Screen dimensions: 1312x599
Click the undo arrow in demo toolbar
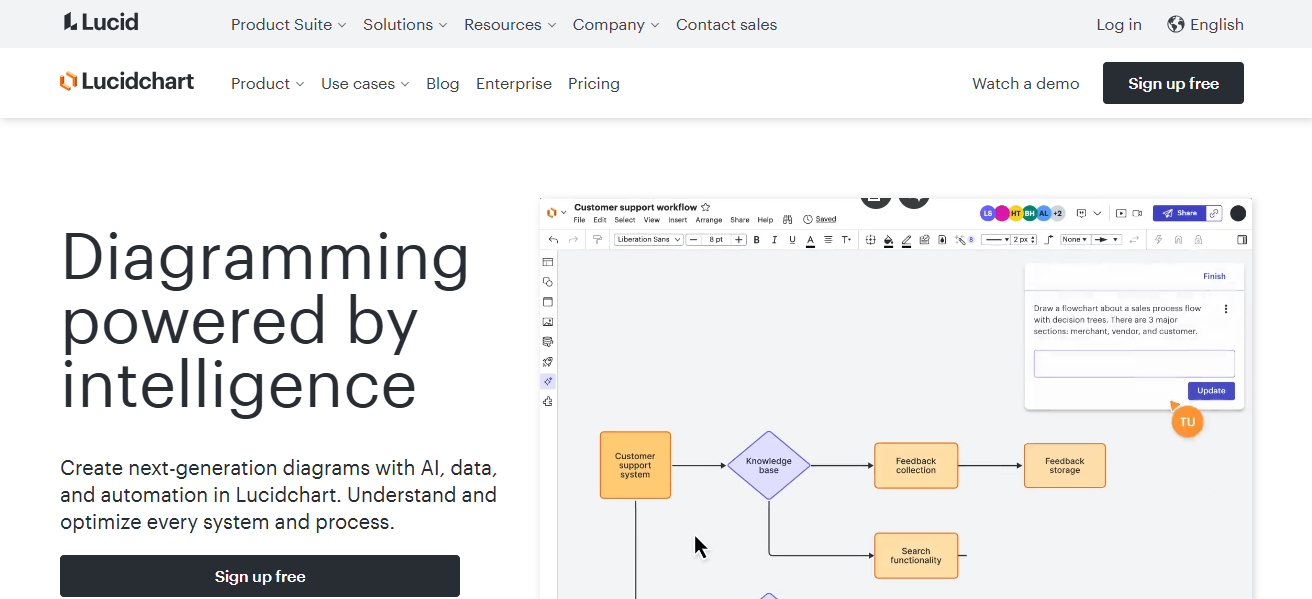click(553, 240)
